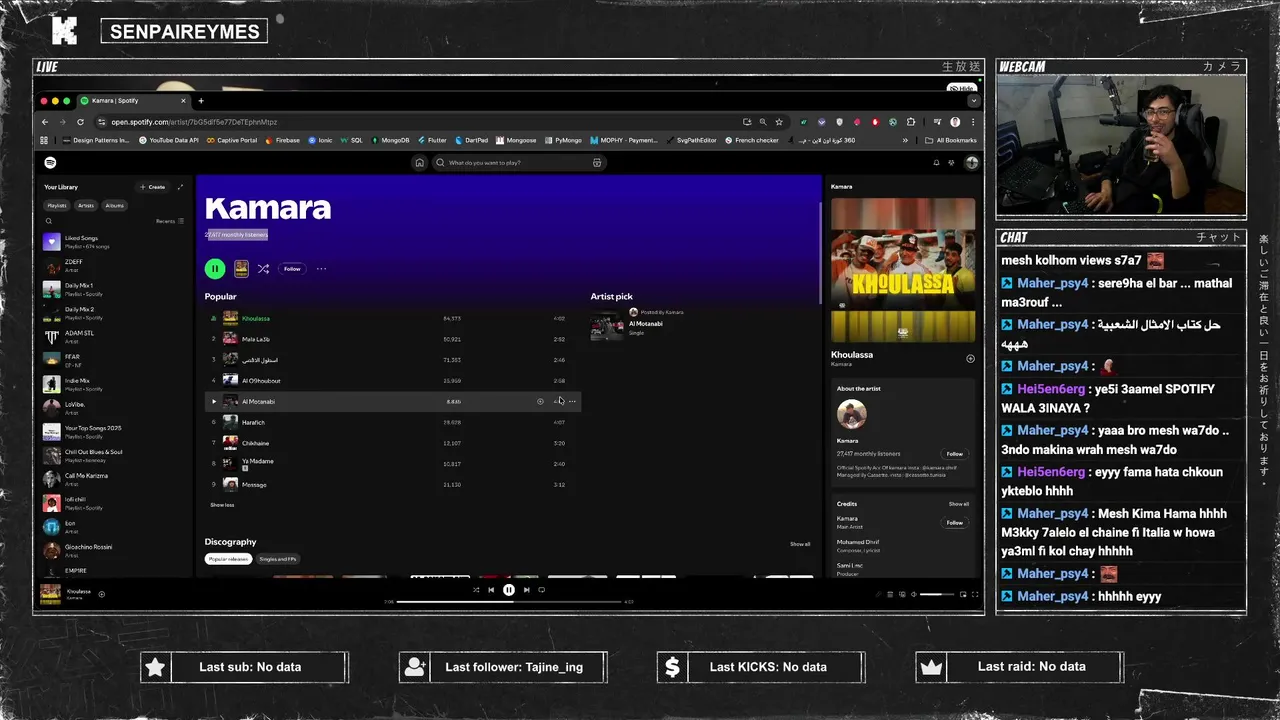The height and width of the screenshot is (720, 1280).
Task: Skip to the previous track in the player bar
Action: [491, 590]
